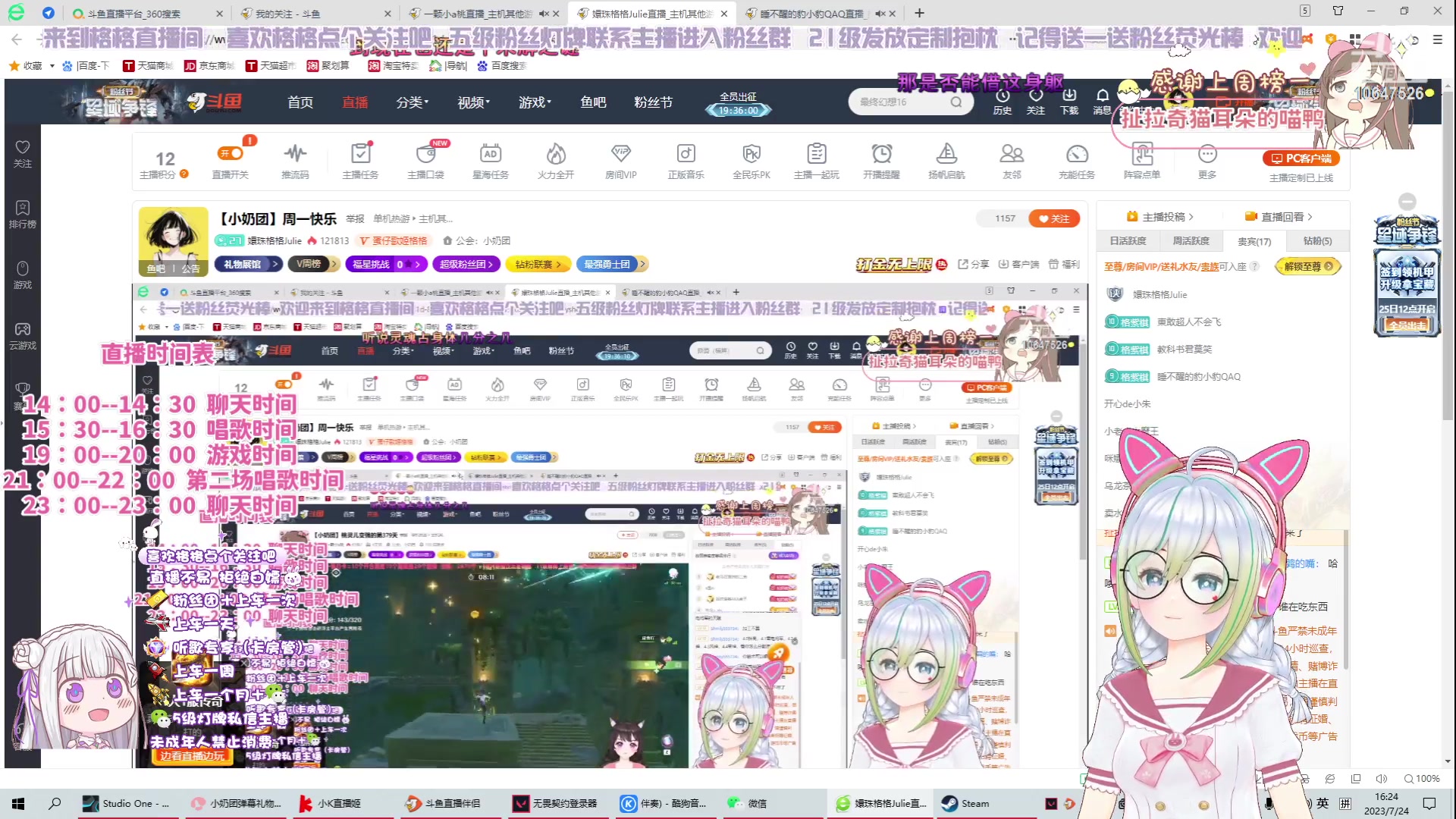This screenshot has width=1456, height=819.
Task: Open the 视频 dropdown in Douyu nav
Action: pyautogui.click(x=474, y=102)
